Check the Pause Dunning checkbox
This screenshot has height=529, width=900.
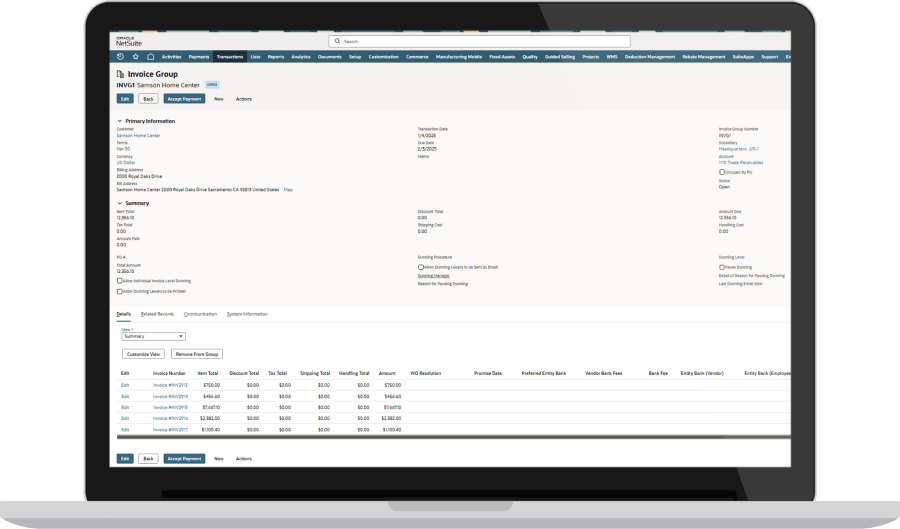(x=722, y=267)
